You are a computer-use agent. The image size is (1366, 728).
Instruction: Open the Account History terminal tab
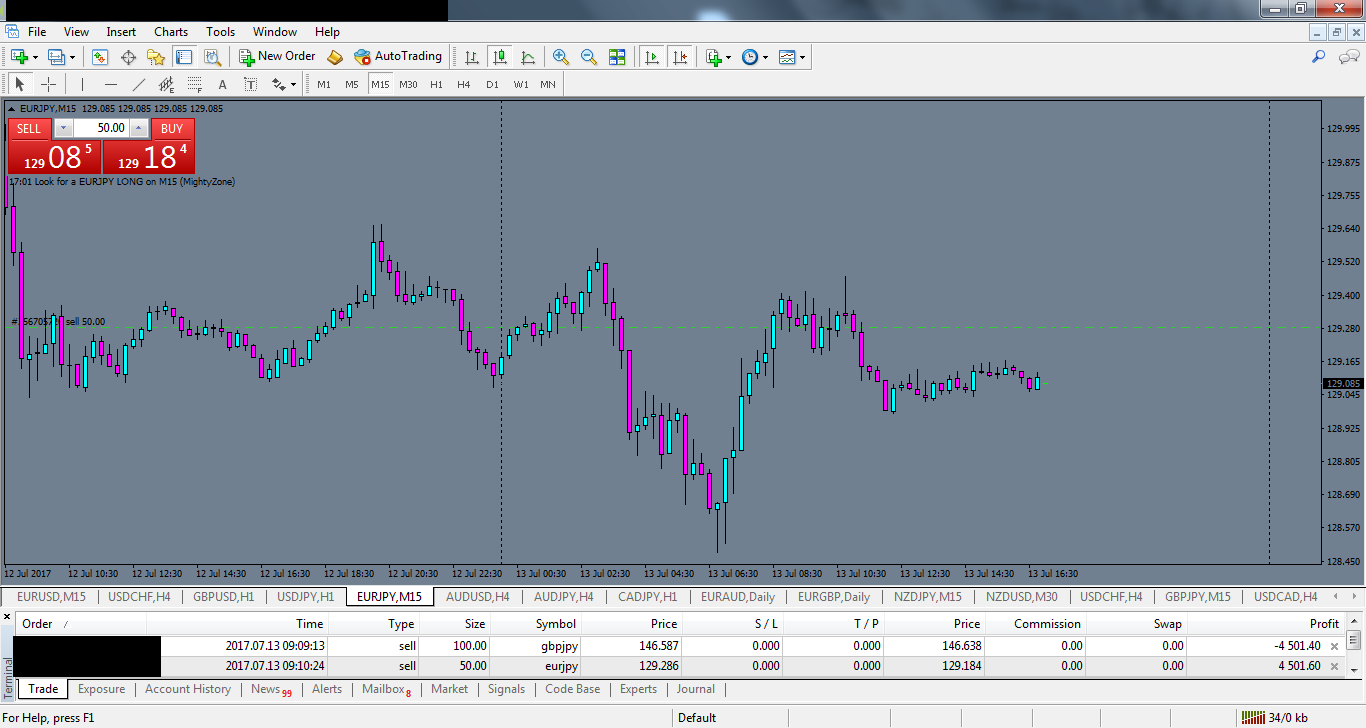pyautogui.click(x=187, y=689)
